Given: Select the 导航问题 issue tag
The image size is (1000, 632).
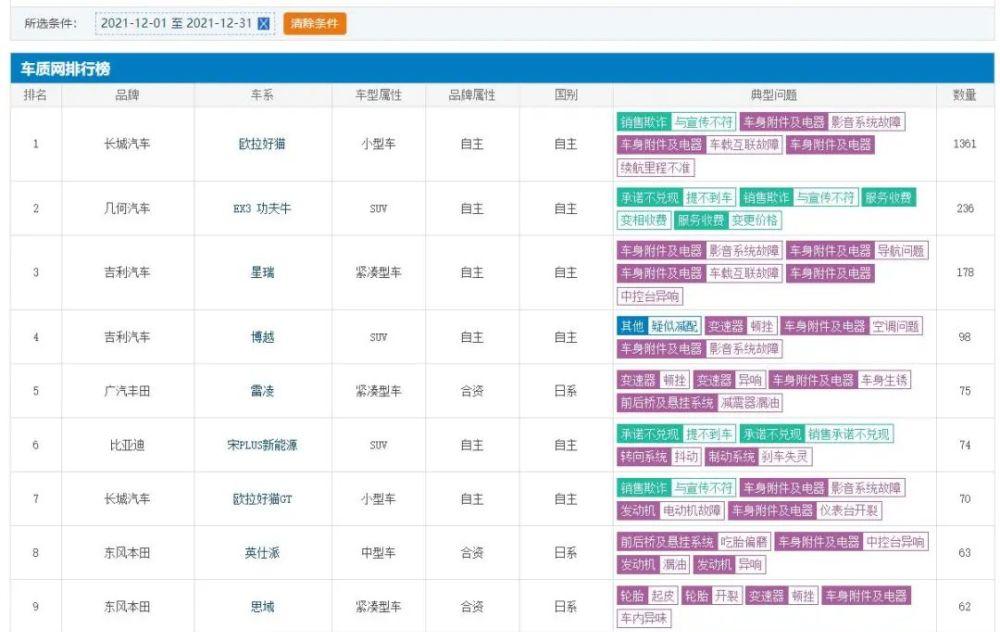Looking at the screenshot, I should click(901, 251).
